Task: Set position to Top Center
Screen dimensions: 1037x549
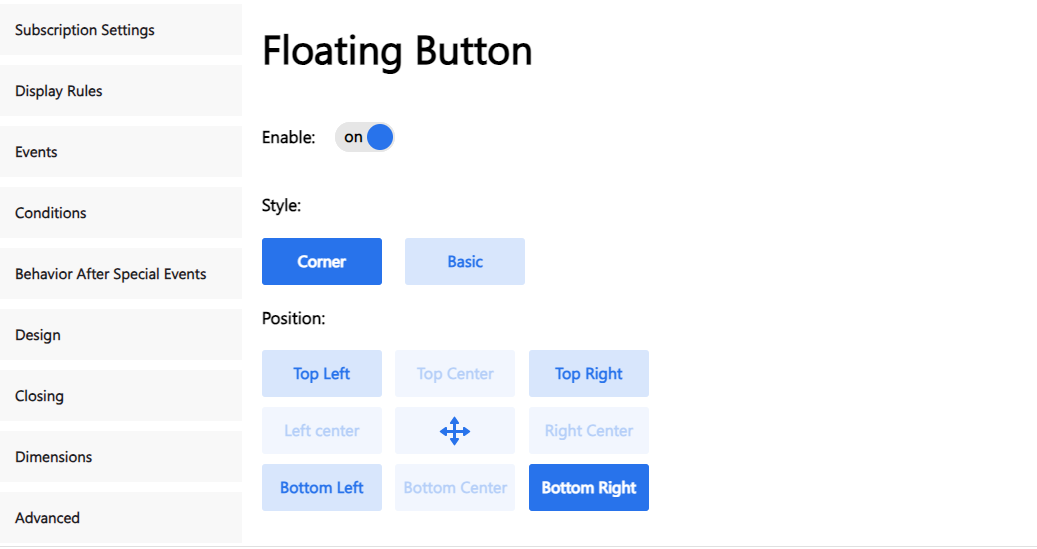Action: coord(454,374)
